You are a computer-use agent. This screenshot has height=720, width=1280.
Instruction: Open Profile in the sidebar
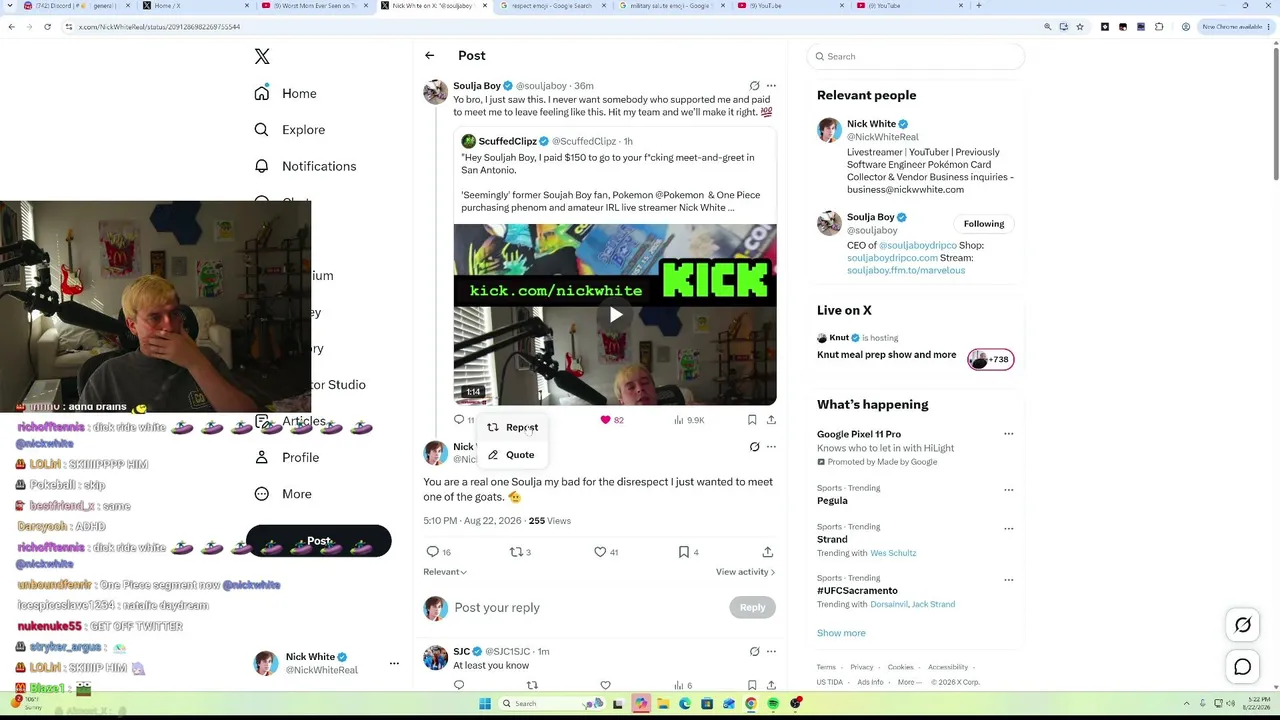287,458
